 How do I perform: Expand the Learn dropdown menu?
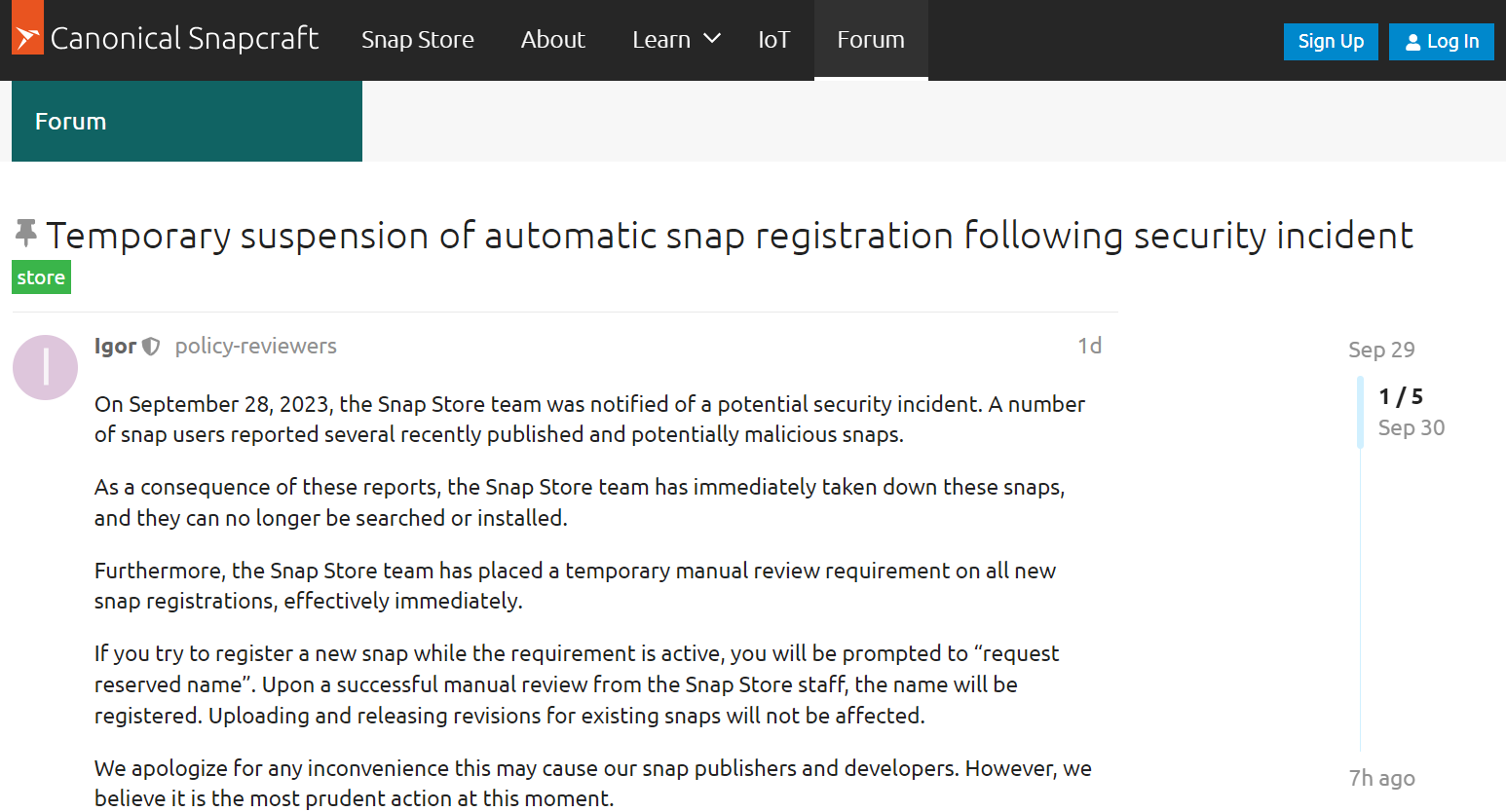(x=676, y=40)
